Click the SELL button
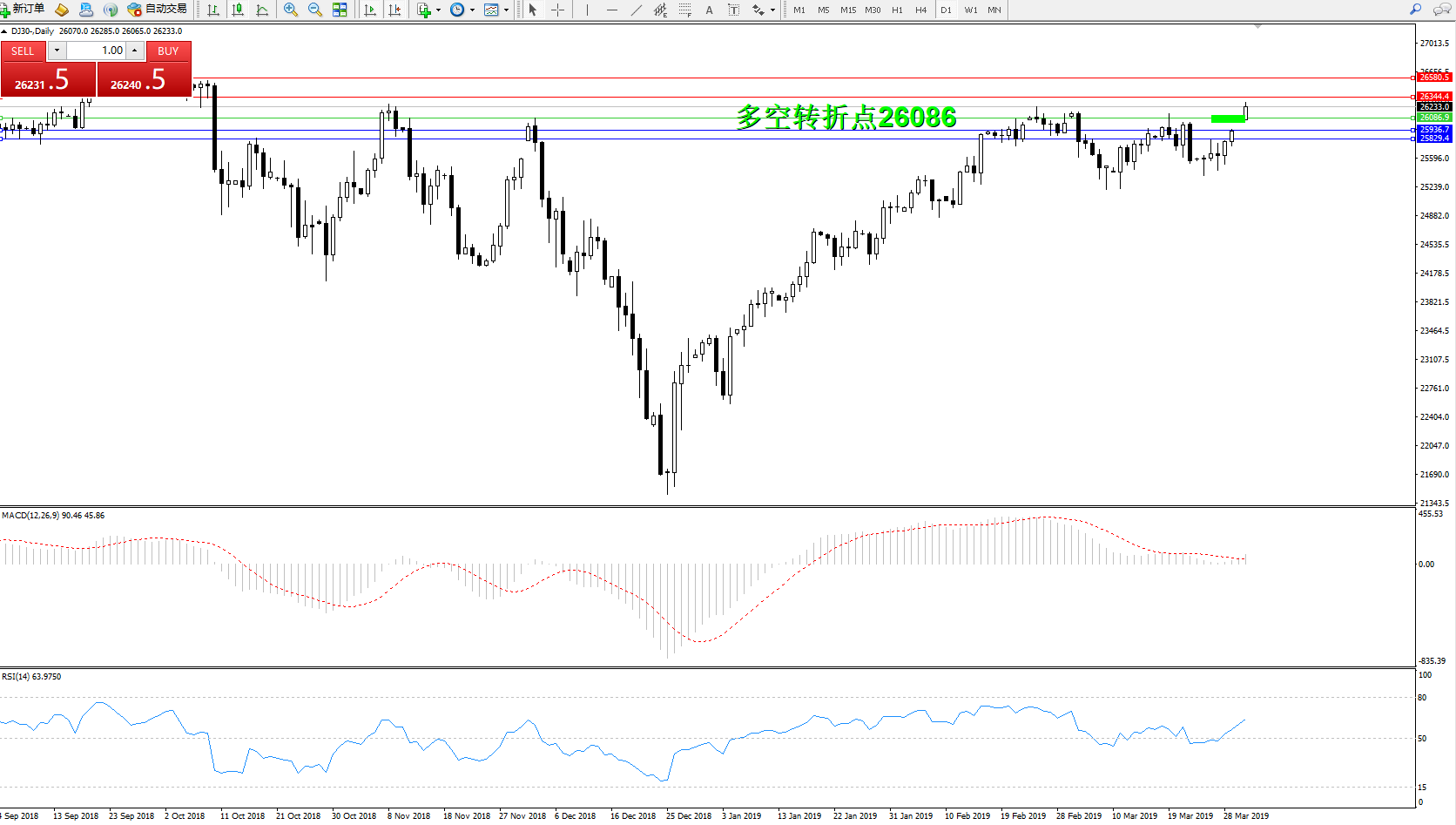Screen dimensions: 1456x825 (23, 51)
